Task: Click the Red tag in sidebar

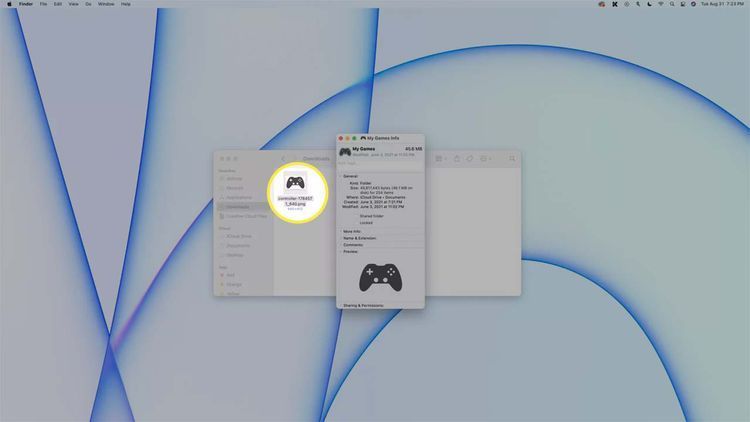Action: pos(231,274)
